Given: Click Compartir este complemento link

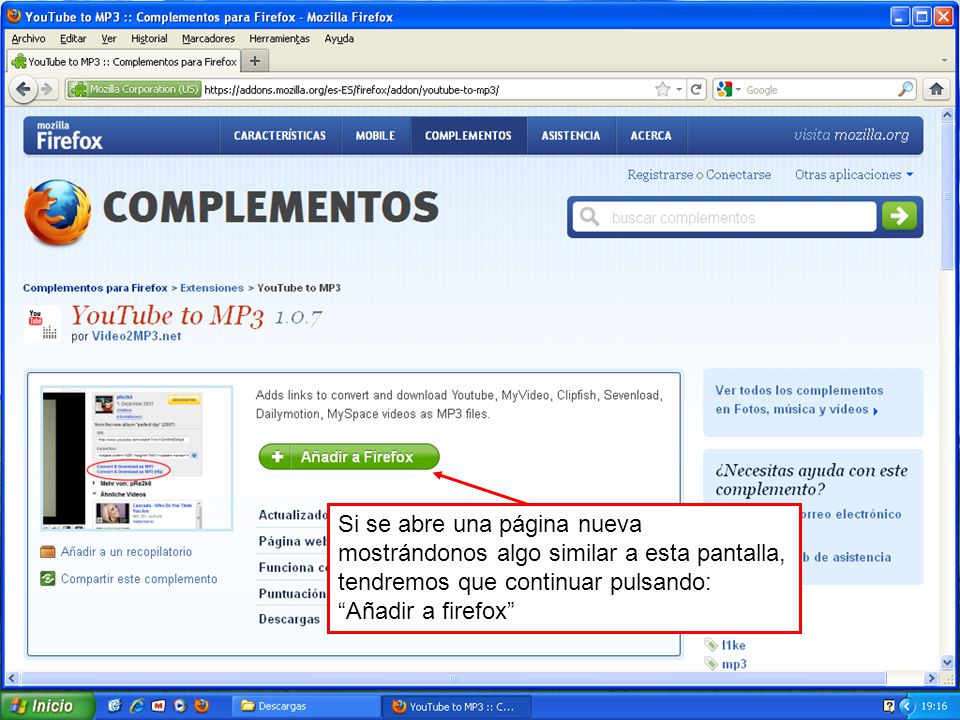Looking at the screenshot, I should pos(139,579).
